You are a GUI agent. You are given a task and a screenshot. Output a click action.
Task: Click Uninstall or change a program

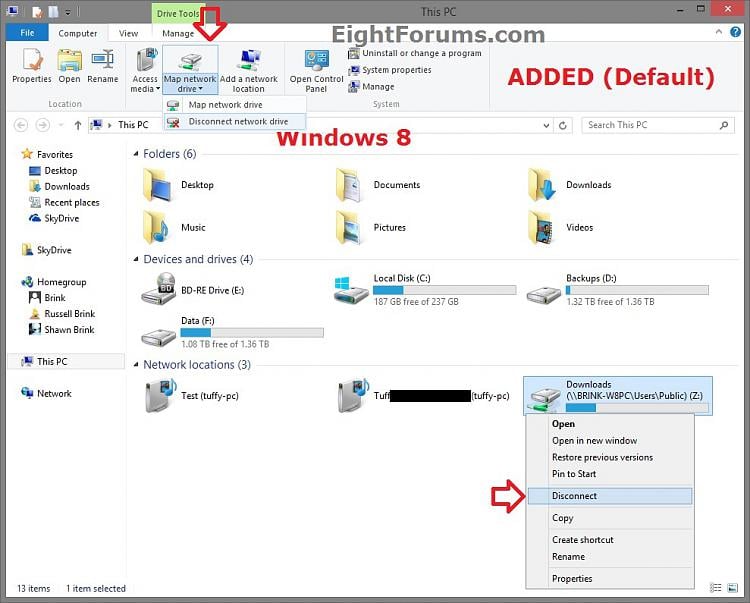(x=415, y=53)
